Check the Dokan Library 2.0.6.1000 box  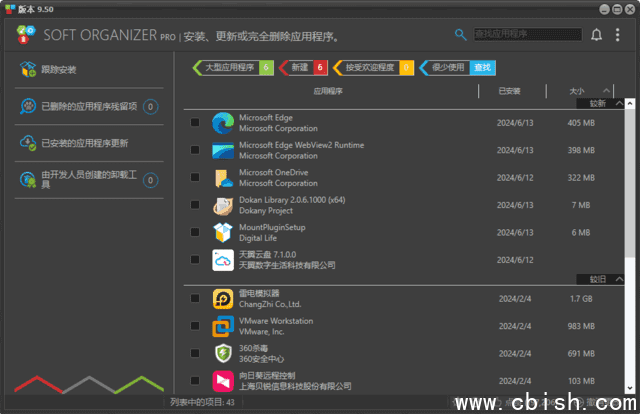click(x=195, y=205)
